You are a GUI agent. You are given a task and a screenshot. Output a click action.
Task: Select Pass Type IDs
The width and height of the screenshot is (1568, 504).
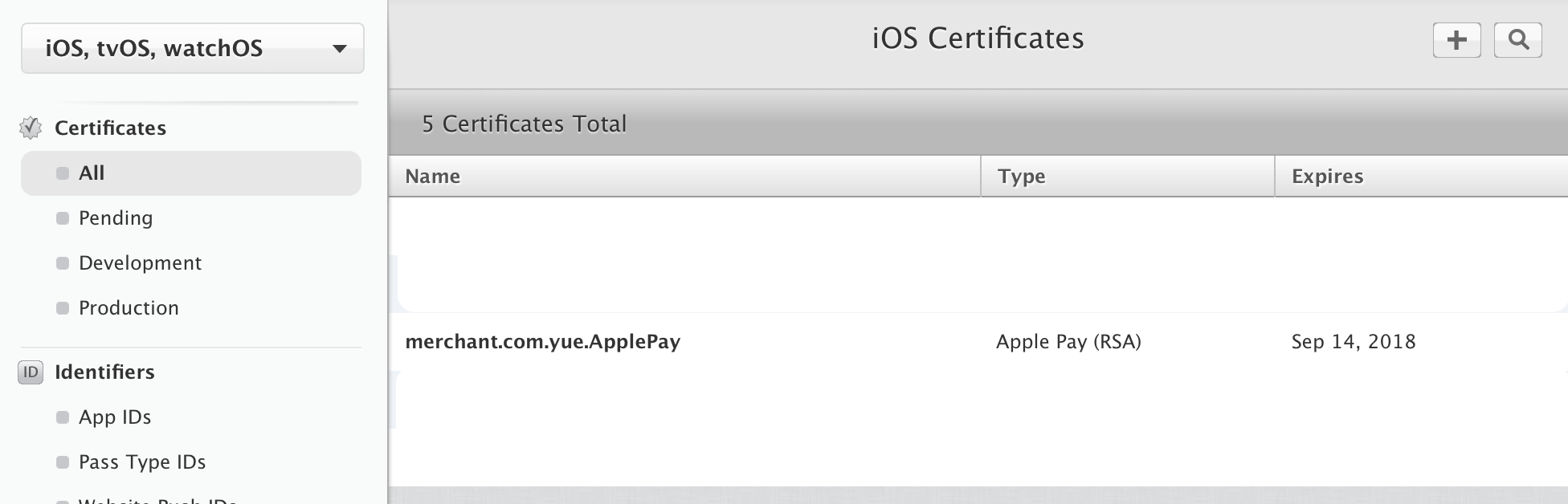(142, 462)
